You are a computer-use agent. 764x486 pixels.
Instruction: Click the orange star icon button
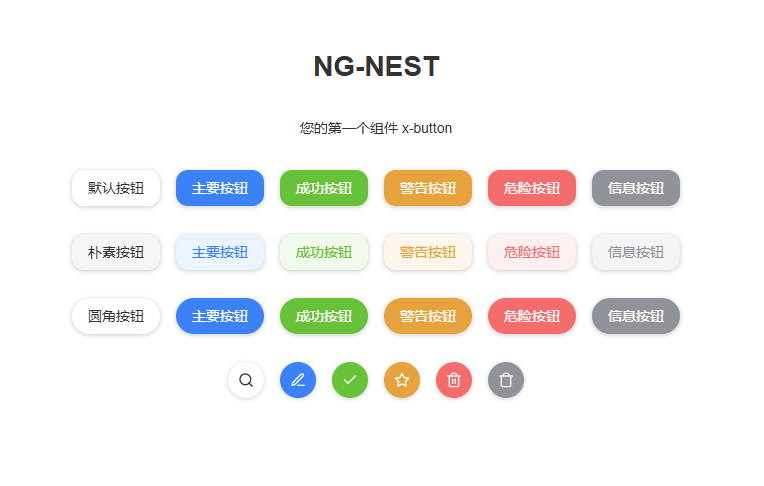pyautogui.click(x=402, y=380)
